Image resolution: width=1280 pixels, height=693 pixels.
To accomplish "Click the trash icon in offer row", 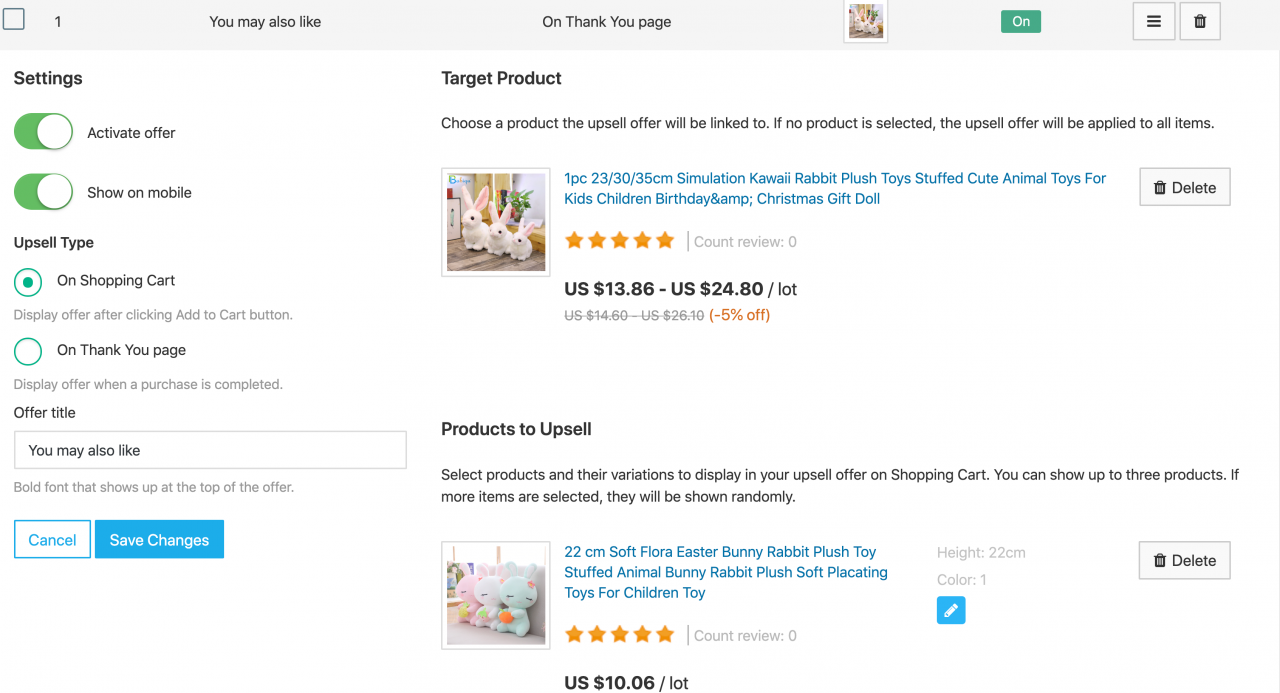I will click(1200, 21).
